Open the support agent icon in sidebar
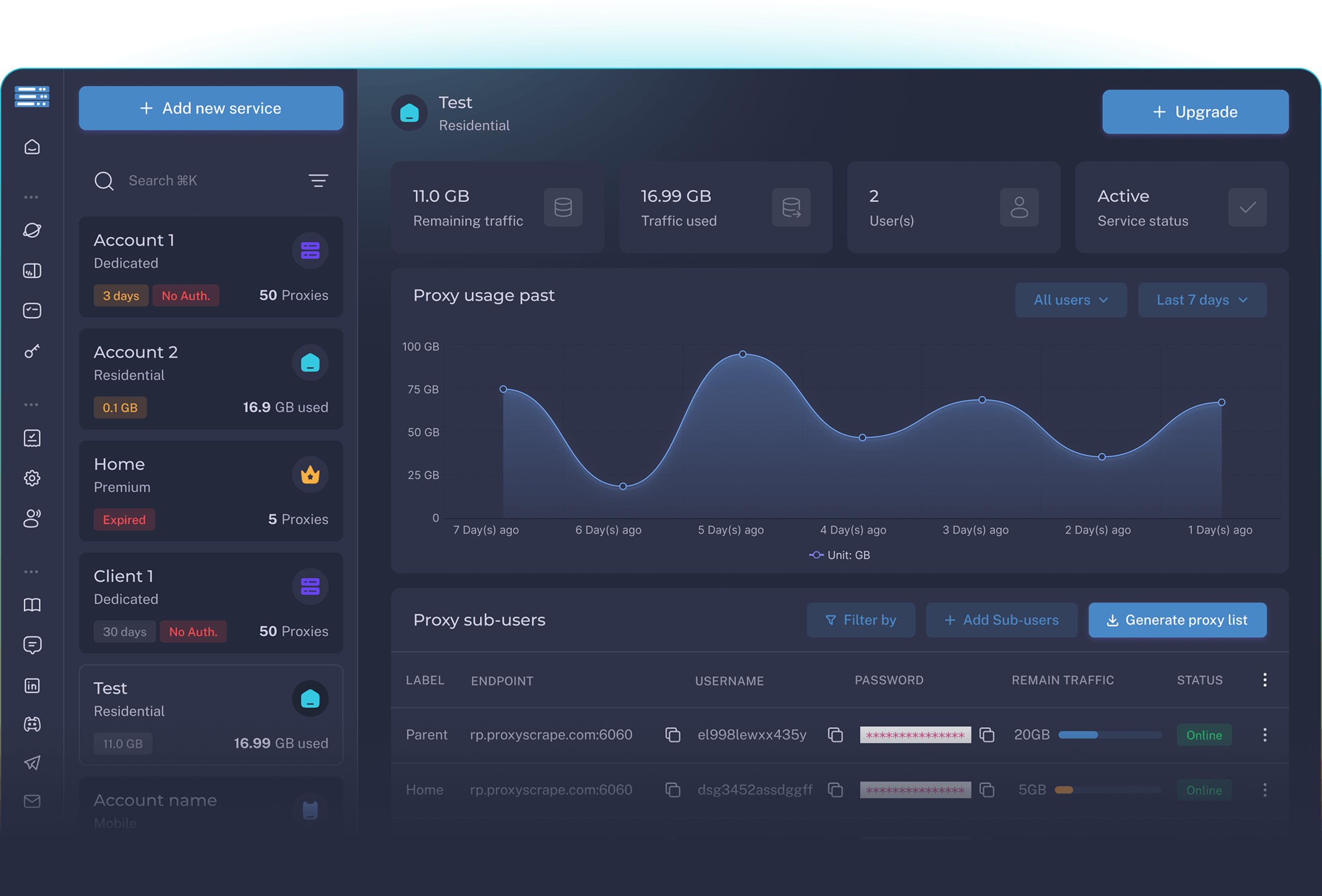 click(32, 518)
